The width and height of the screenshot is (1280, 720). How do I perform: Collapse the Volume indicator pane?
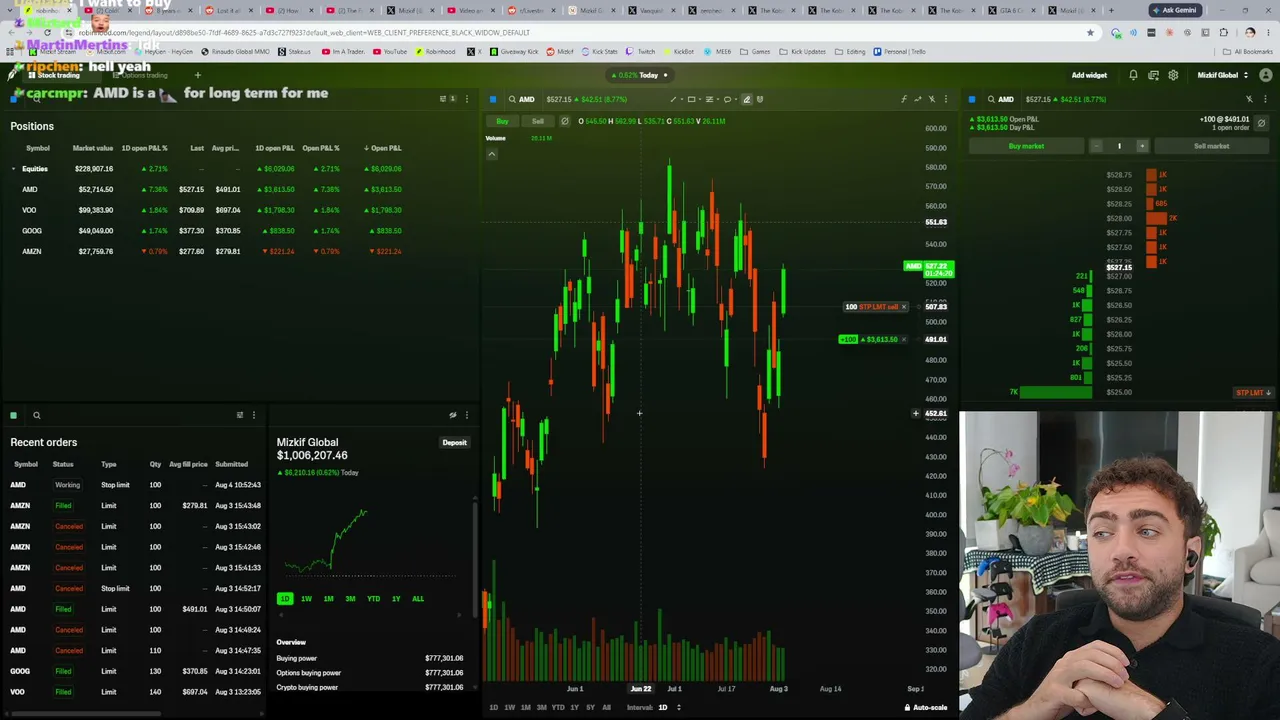[x=491, y=154]
